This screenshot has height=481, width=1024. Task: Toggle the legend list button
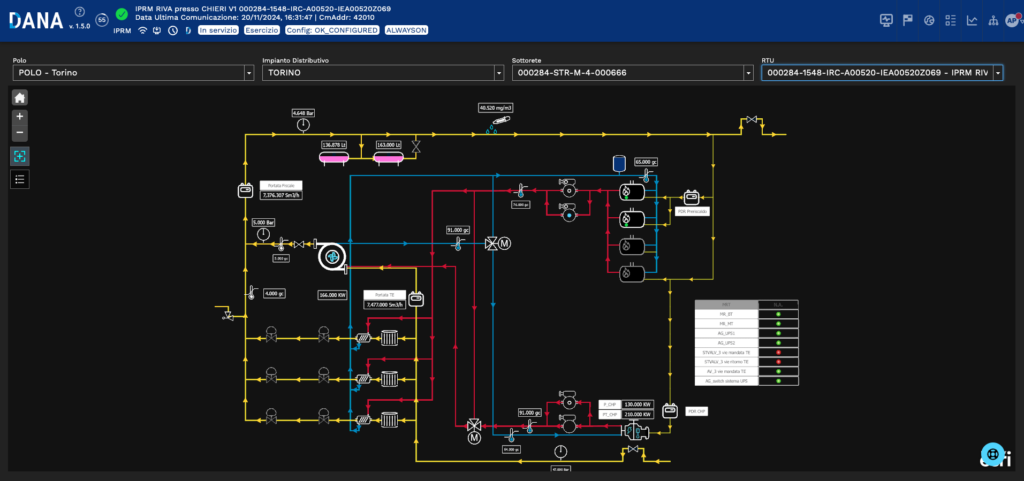coord(20,178)
